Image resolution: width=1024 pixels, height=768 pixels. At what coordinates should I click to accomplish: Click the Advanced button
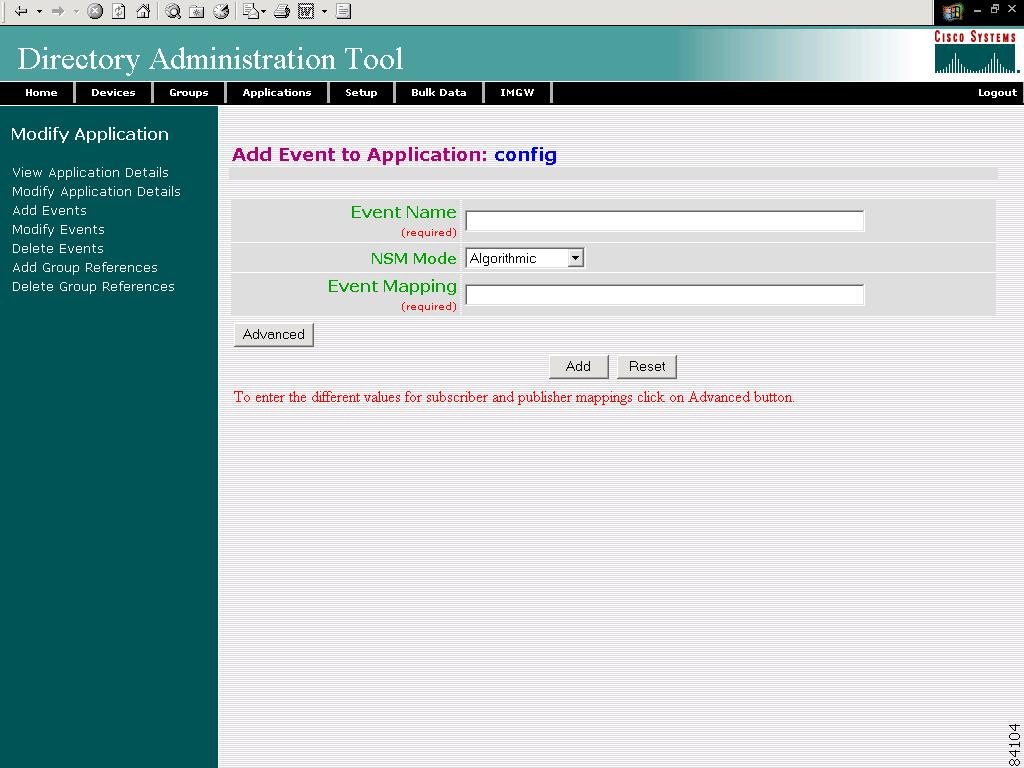pos(273,334)
